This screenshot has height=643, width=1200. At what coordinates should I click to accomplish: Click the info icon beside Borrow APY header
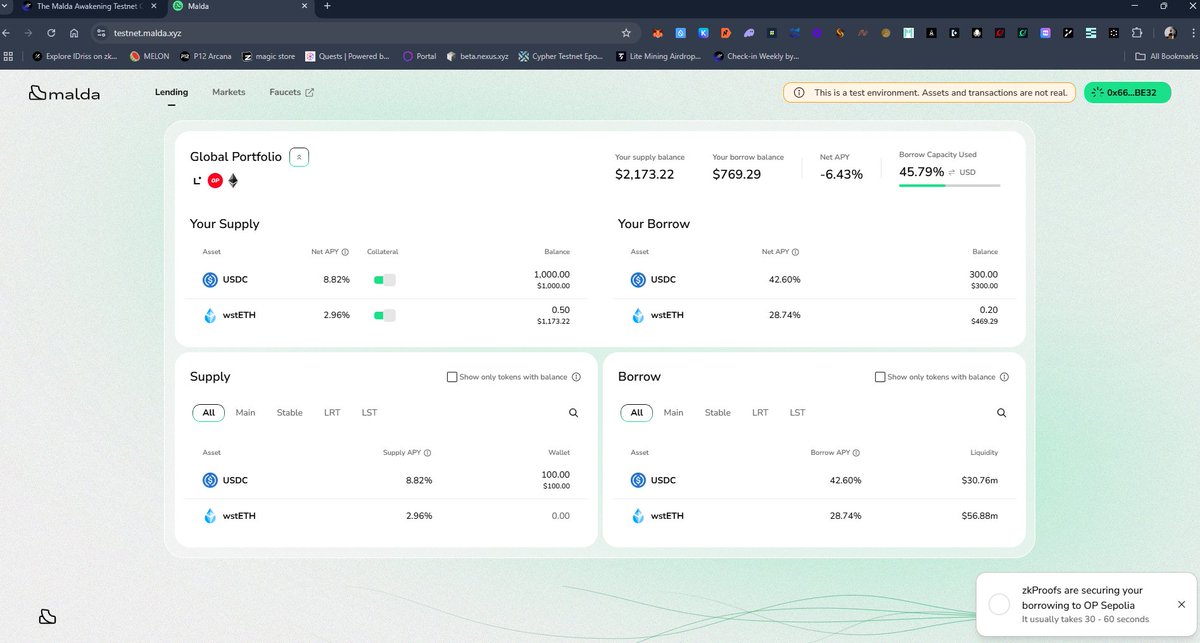[x=857, y=452]
